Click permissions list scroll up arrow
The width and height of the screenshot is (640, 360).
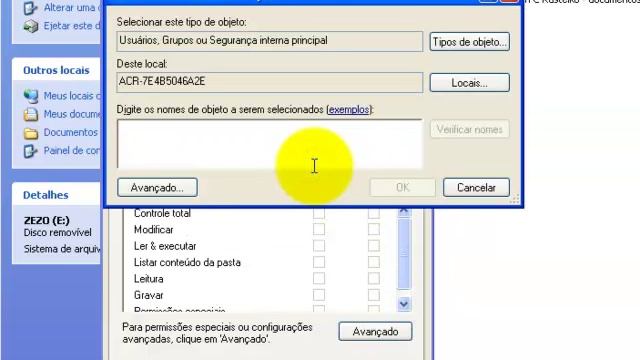[404, 211]
